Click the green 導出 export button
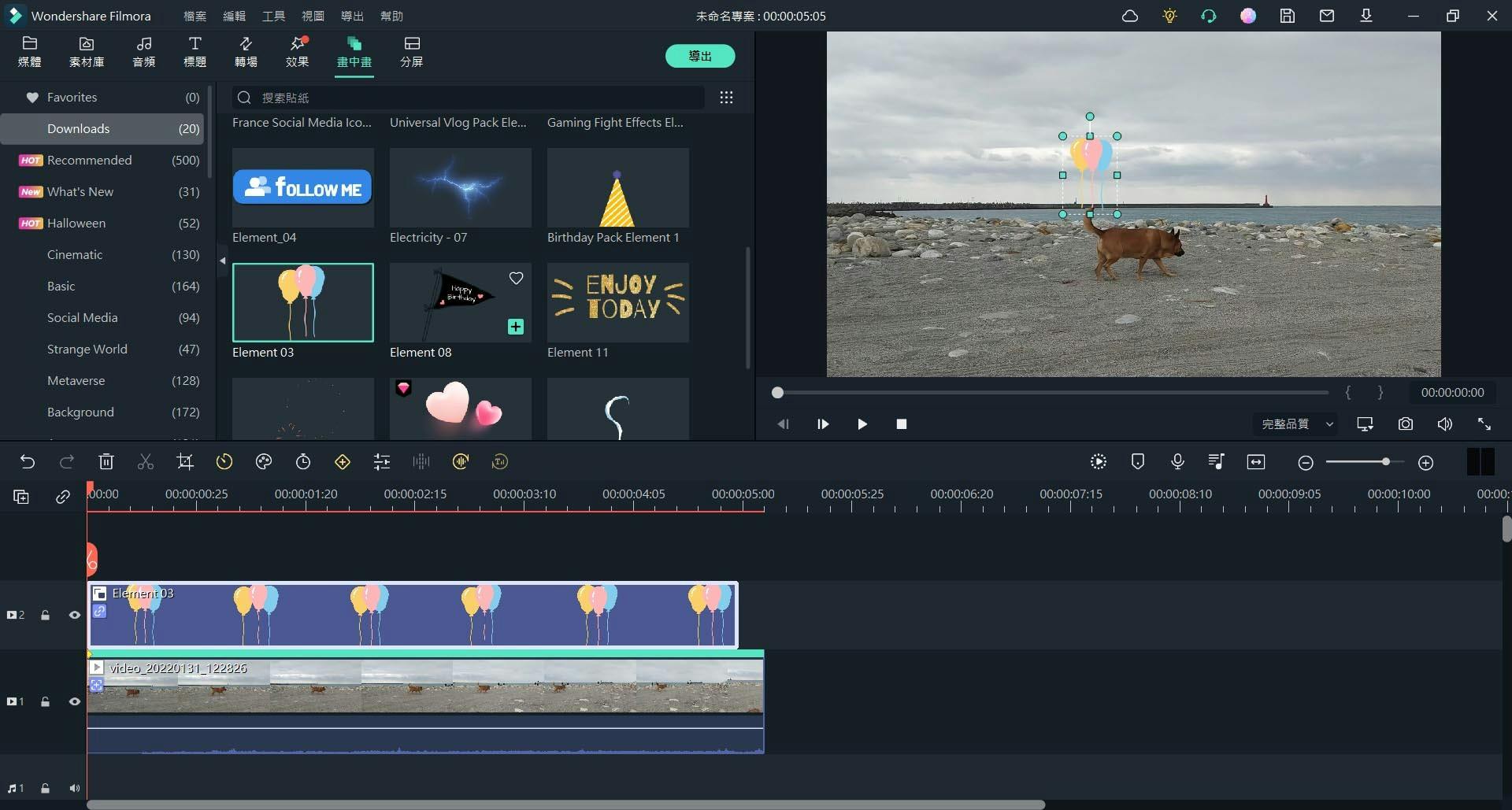The height and width of the screenshot is (810, 1512). (x=699, y=56)
